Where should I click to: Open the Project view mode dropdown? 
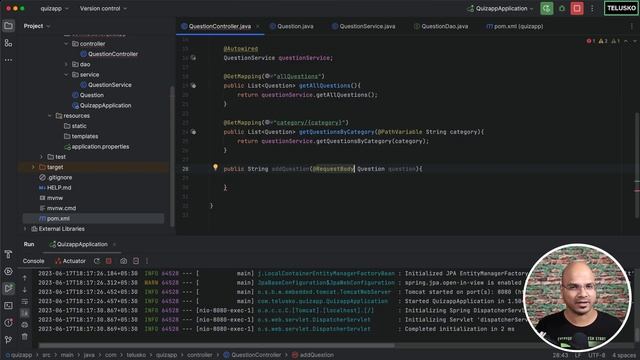37,26
